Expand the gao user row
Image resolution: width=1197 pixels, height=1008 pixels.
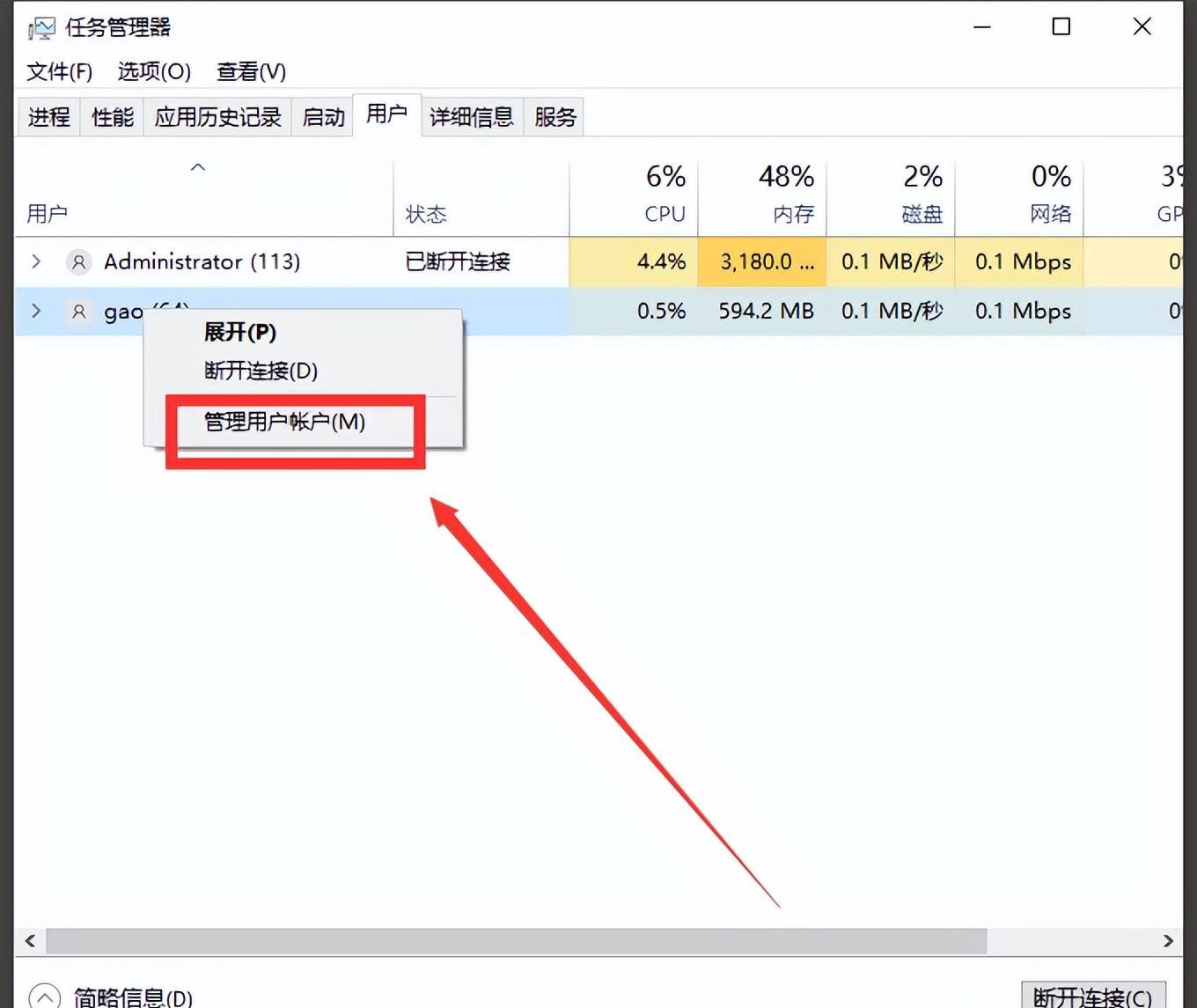click(36, 311)
